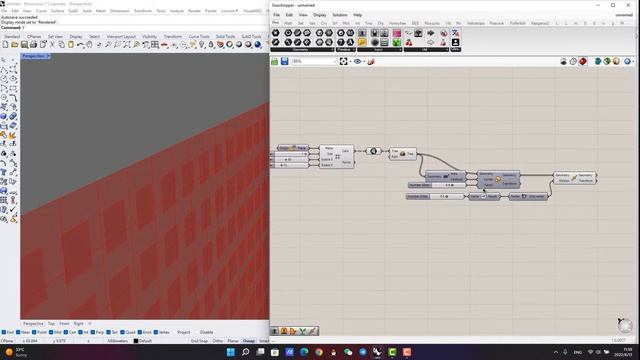Click the Print icon in Rhino toolbar
Image resolution: width=640 pixels, height=360 pixels.
[33, 44]
